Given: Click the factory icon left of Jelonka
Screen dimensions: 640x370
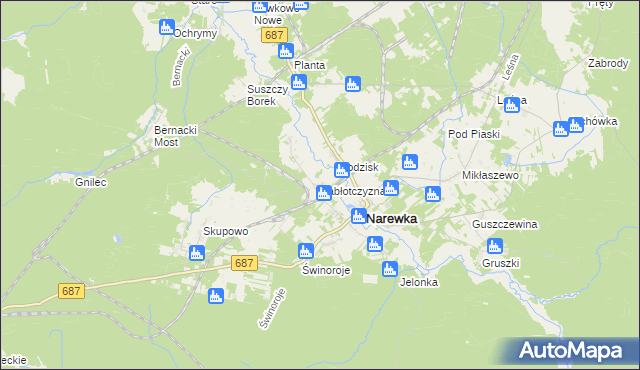Looking at the screenshot, I should coord(390,269).
